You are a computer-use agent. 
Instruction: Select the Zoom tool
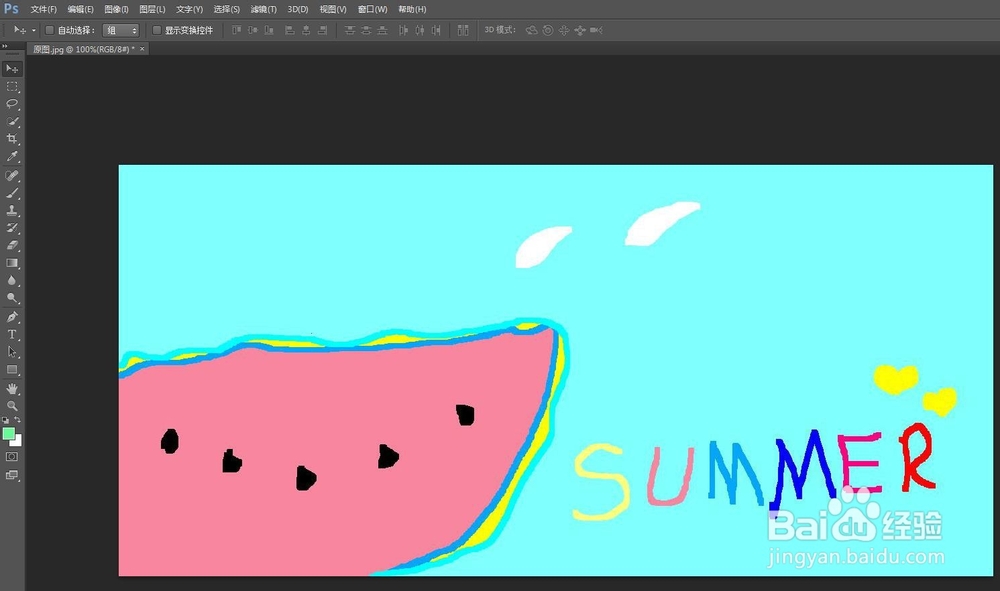12,405
